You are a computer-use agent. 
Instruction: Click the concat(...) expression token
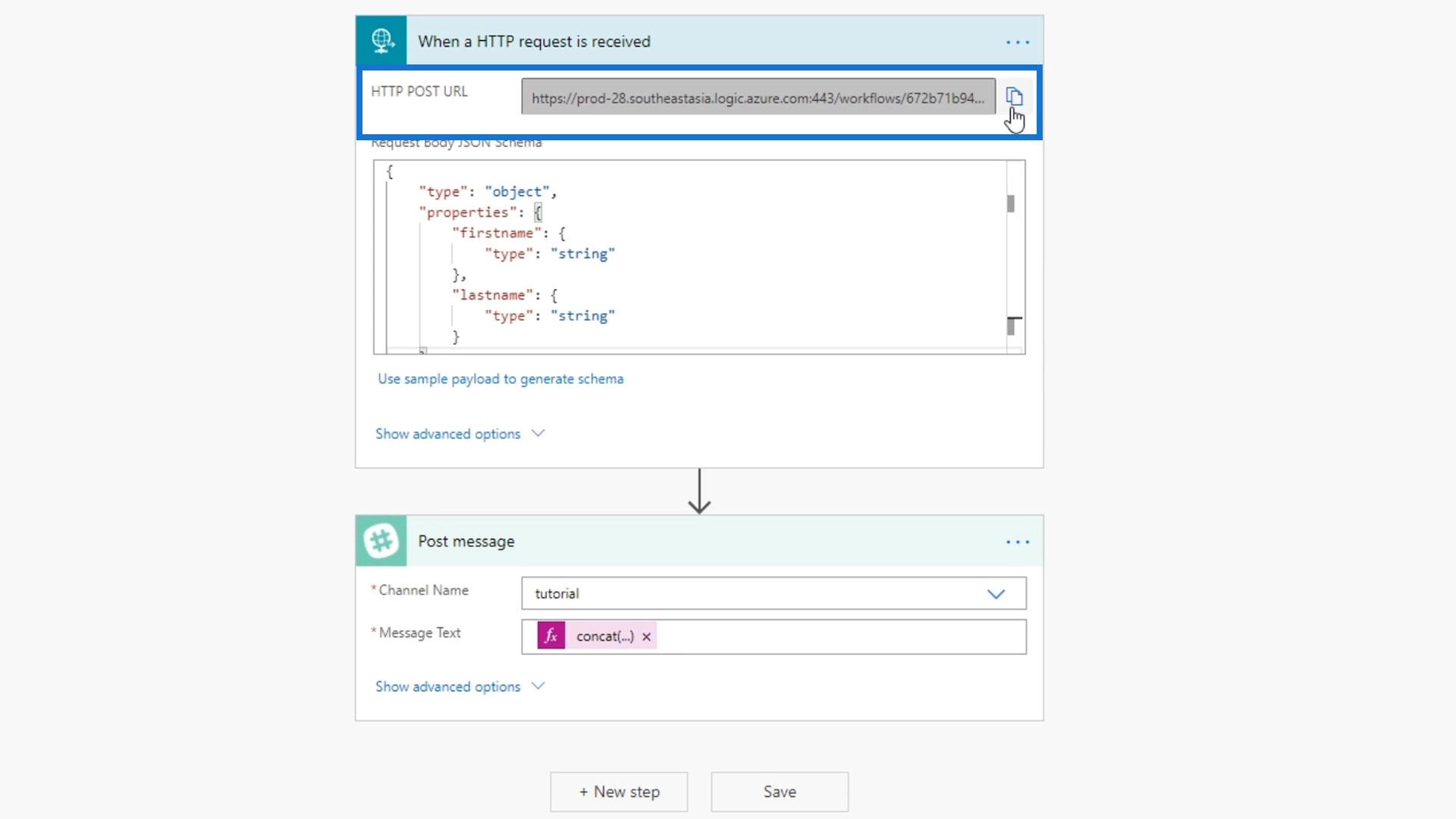tap(604, 637)
